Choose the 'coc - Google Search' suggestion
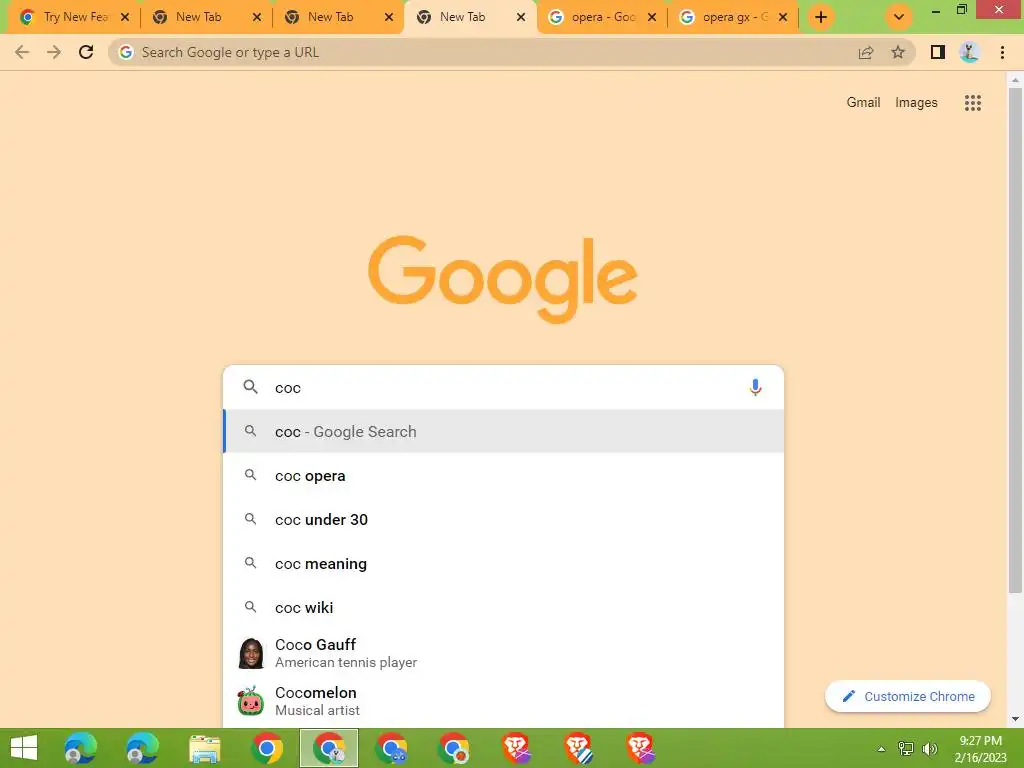This screenshot has height=768, width=1024. tap(504, 432)
